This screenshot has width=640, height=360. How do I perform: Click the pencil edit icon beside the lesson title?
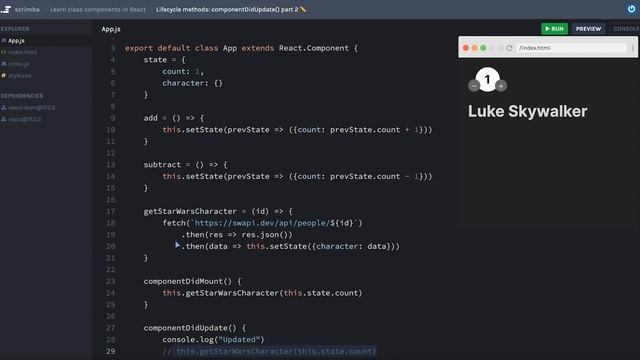(303, 9)
